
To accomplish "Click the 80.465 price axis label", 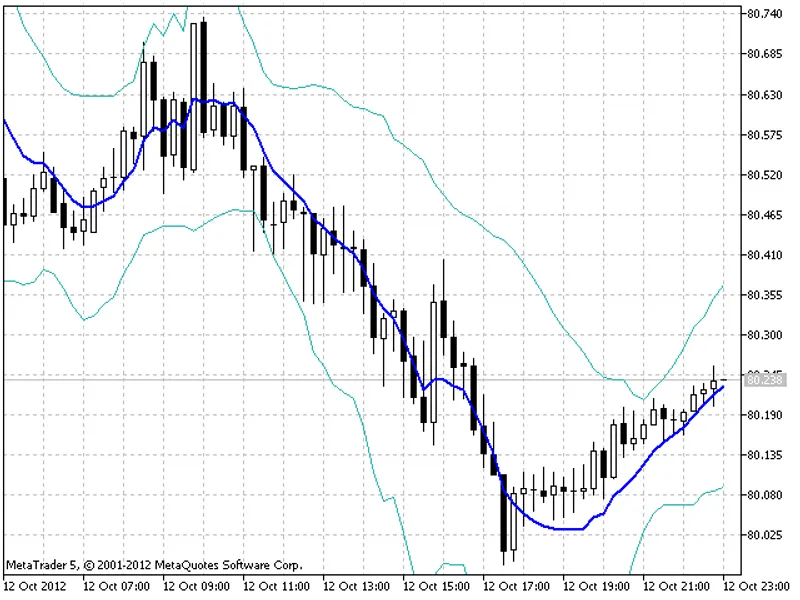I will (x=764, y=215).
